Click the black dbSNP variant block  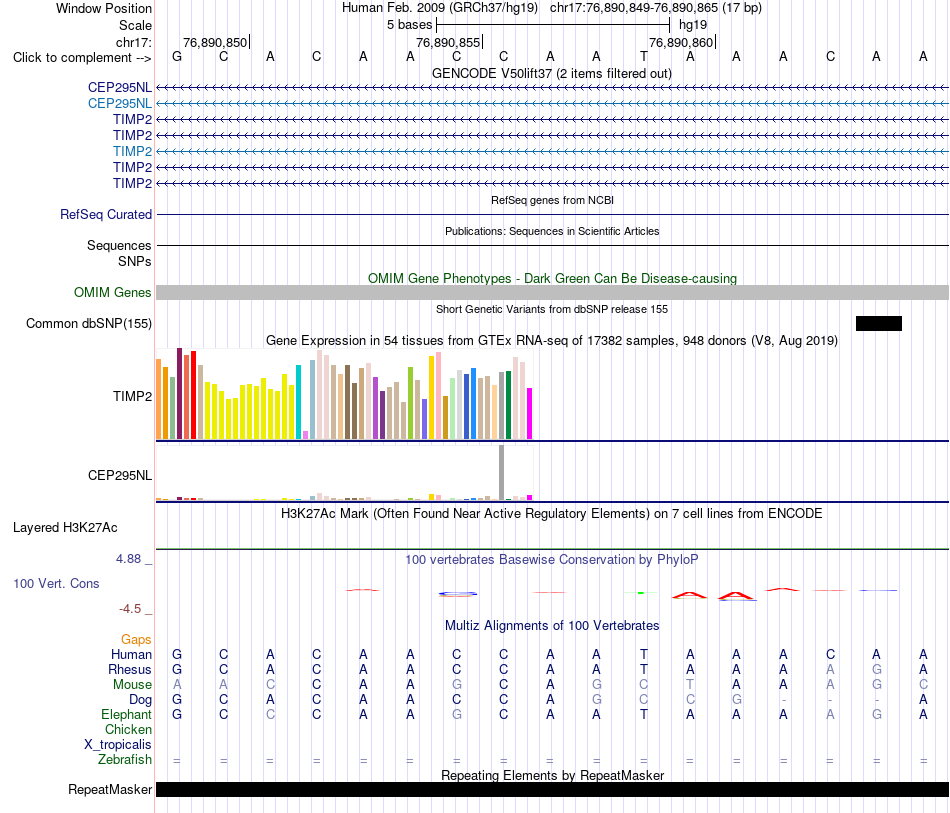(879, 324)
